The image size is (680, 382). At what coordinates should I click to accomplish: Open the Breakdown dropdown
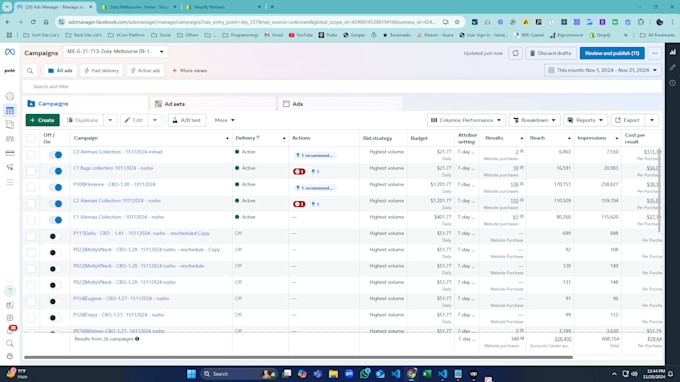(534, 120)
